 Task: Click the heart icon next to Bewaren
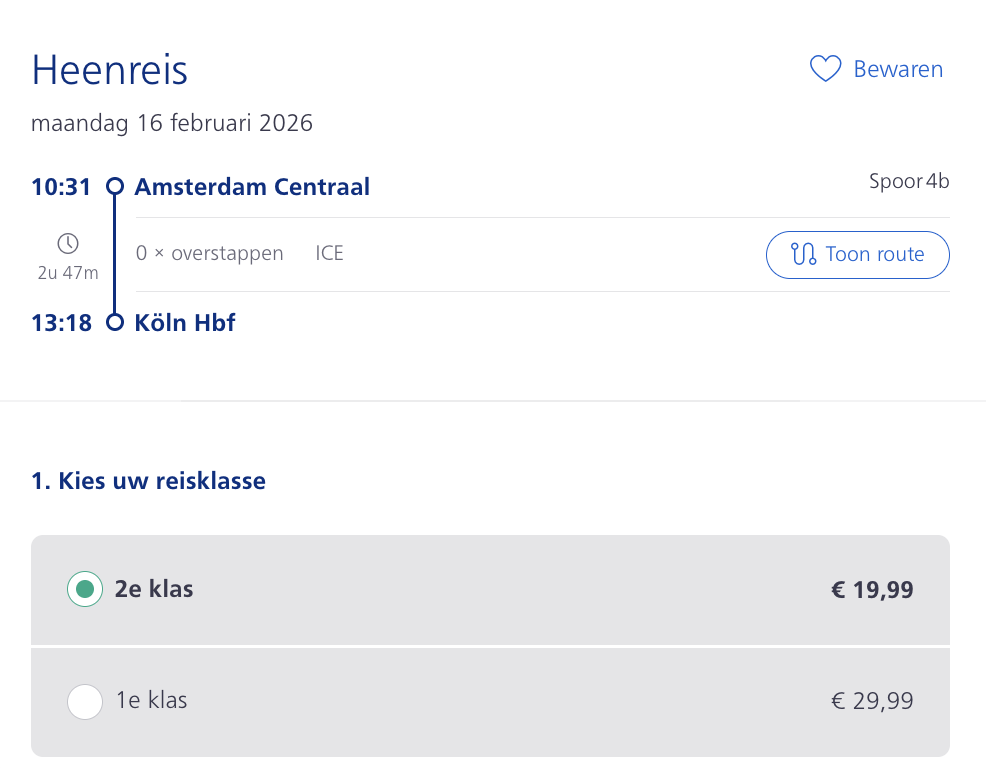click(824, 69)
